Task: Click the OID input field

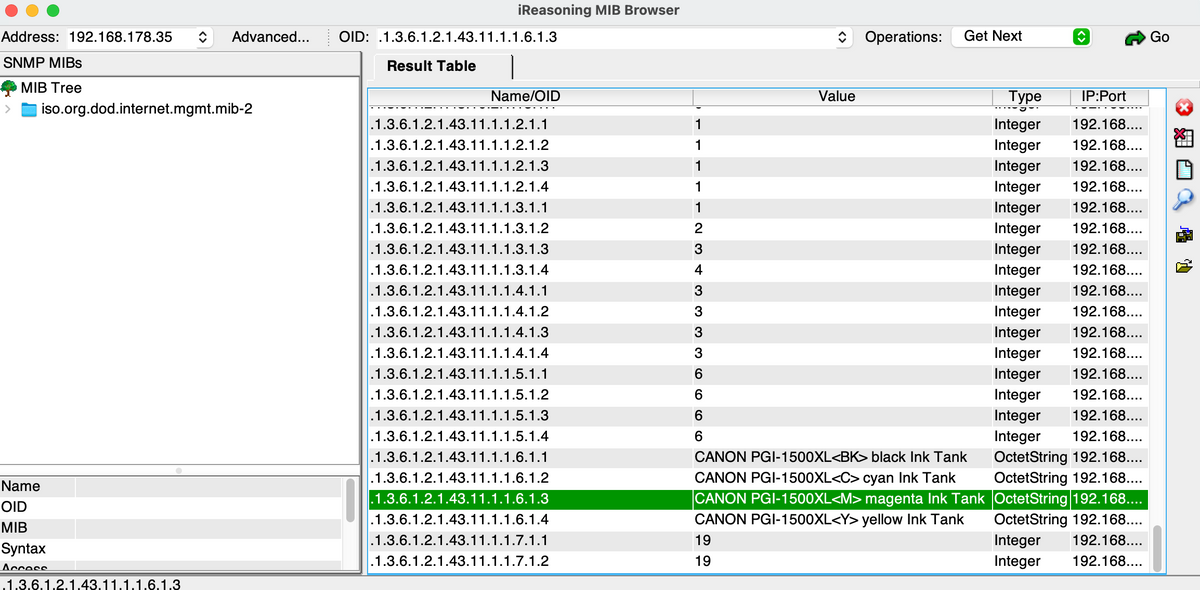Action: pos(605,37)
